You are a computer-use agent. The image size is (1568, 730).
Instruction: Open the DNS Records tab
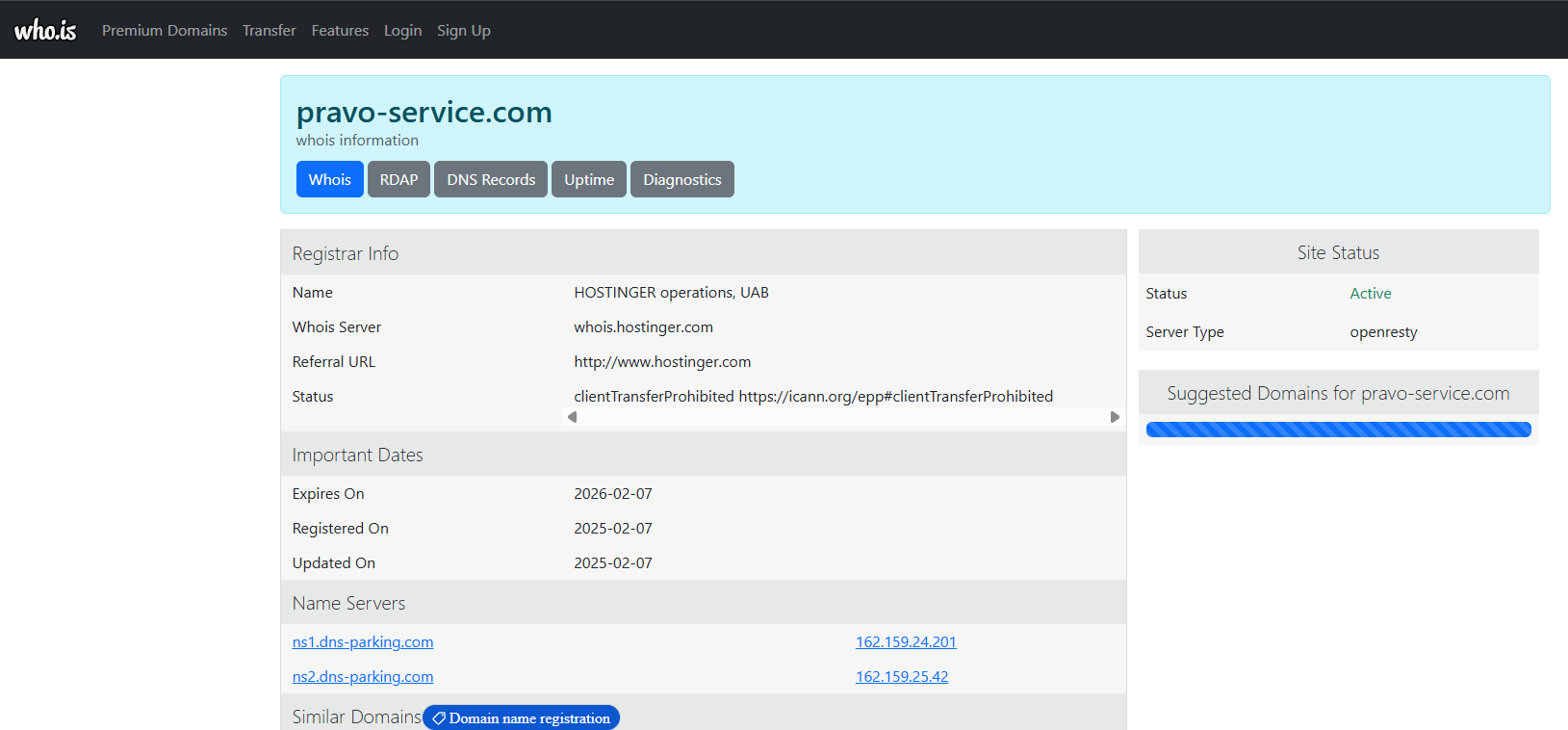tap(491, 179)
